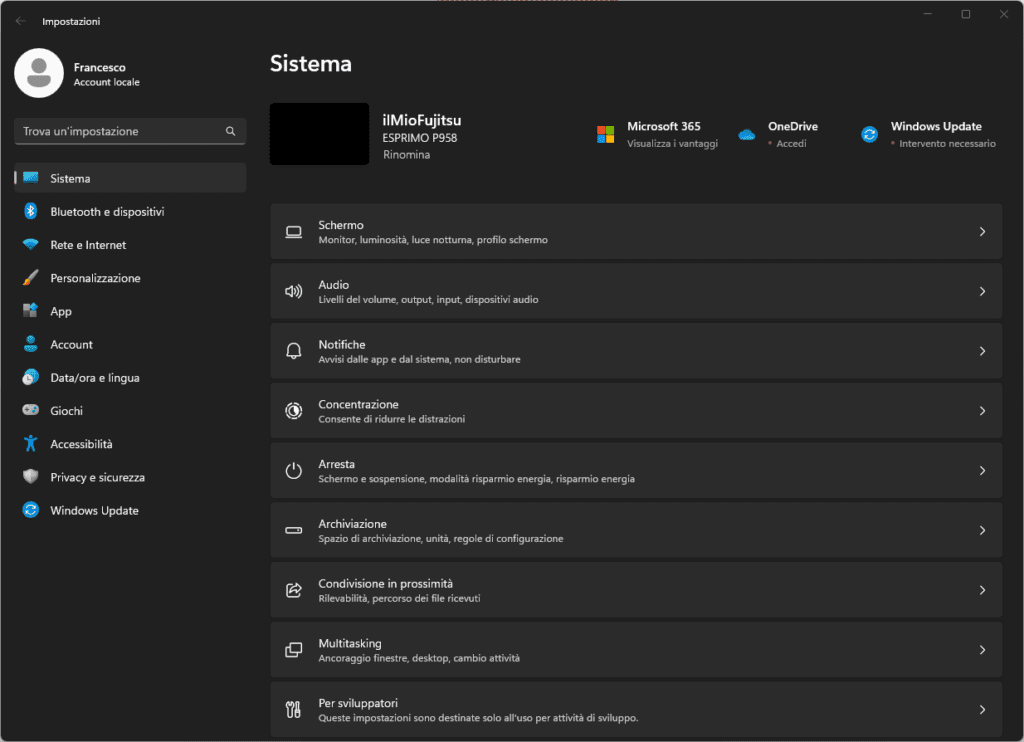Click the search magnifier icon
Image resolution: width=1024 pixels, height=742 pixels.
(x=230, y=131)
